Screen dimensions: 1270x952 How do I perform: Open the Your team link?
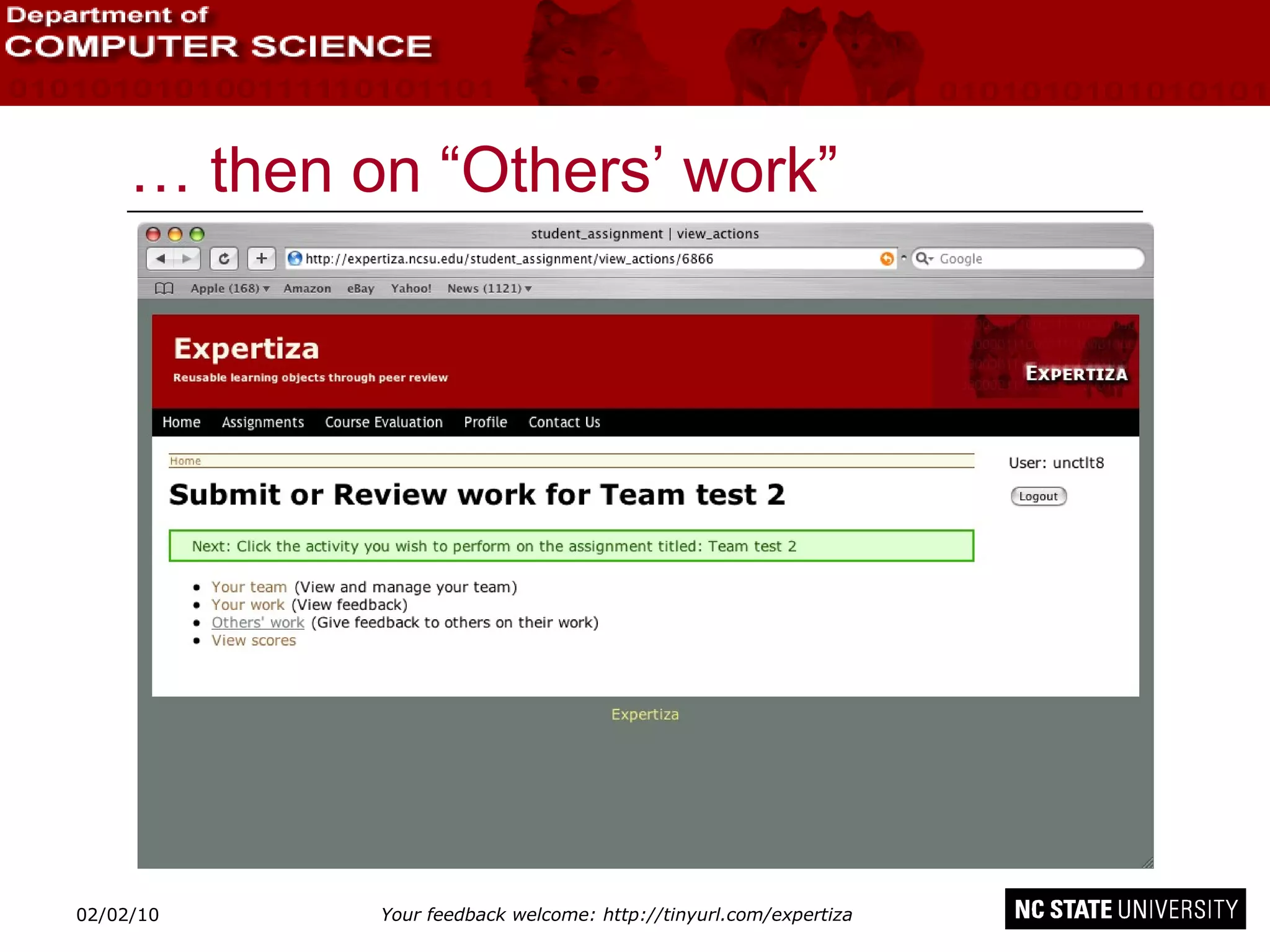(x=249, y=587)
